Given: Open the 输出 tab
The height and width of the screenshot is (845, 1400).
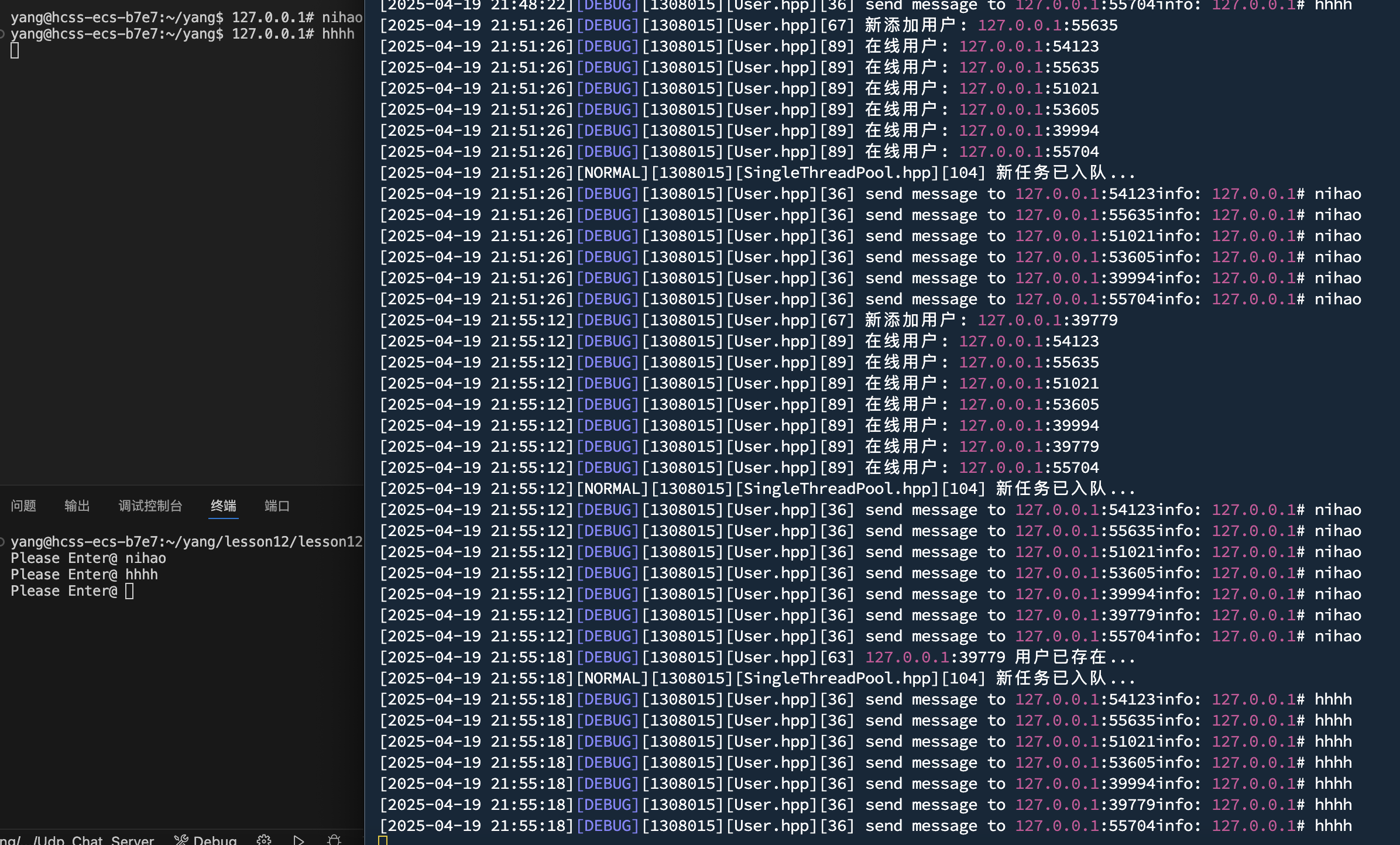Looking at the screenshot, I should 77,506.
